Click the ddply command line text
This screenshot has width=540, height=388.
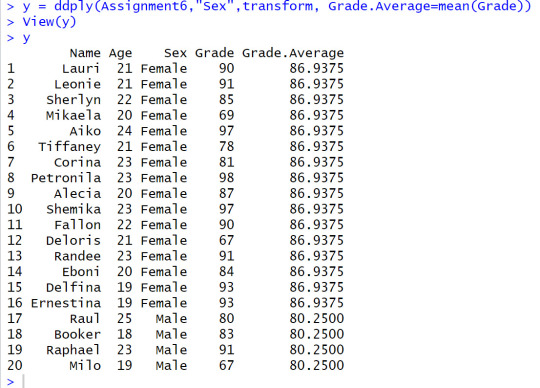click(x=277, y=6)
